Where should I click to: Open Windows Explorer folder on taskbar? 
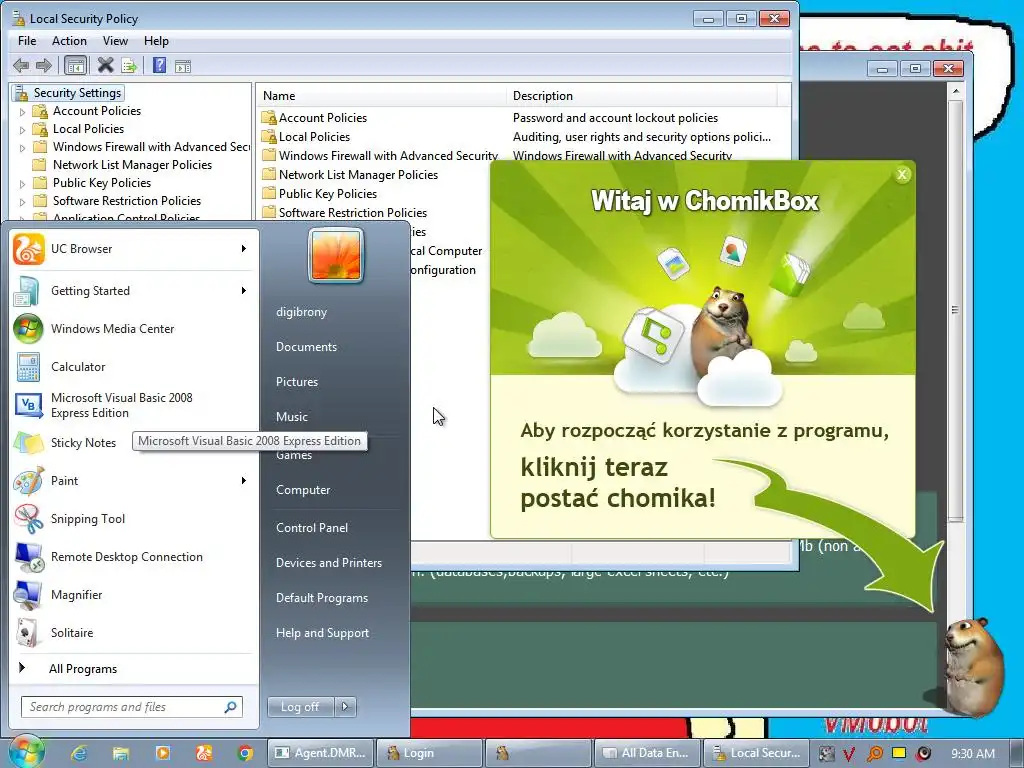pyautogui.click(x=121, y=753)
